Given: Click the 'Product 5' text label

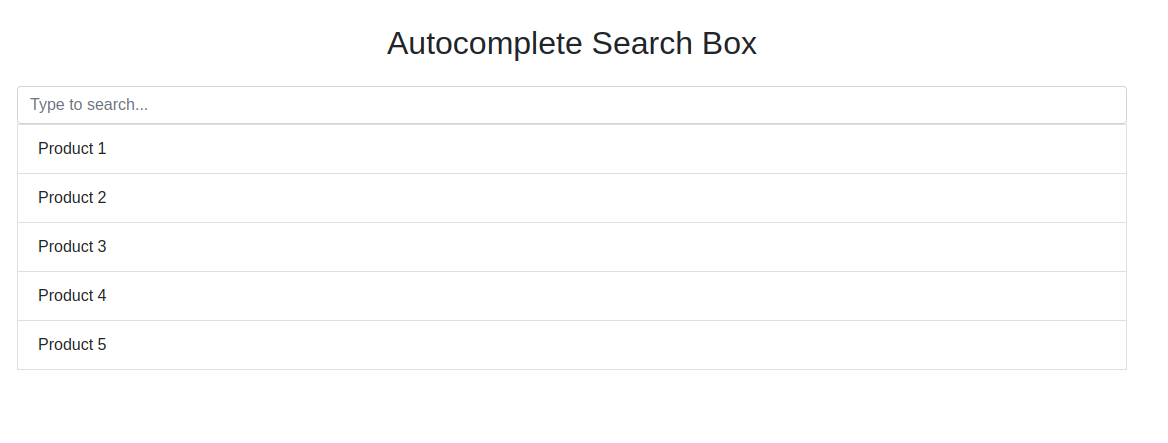Looking at the screenshot, I should click(x=72, y=345).
